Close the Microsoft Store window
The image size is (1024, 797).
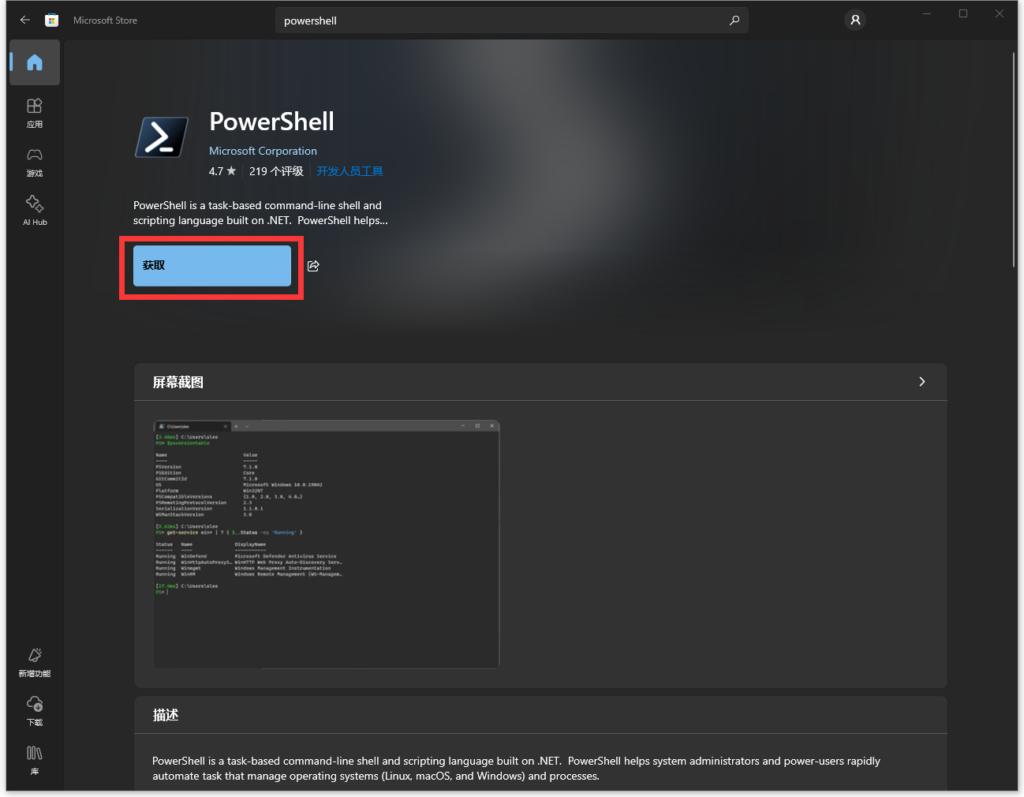pyautogui.click(x=999, y=14)
